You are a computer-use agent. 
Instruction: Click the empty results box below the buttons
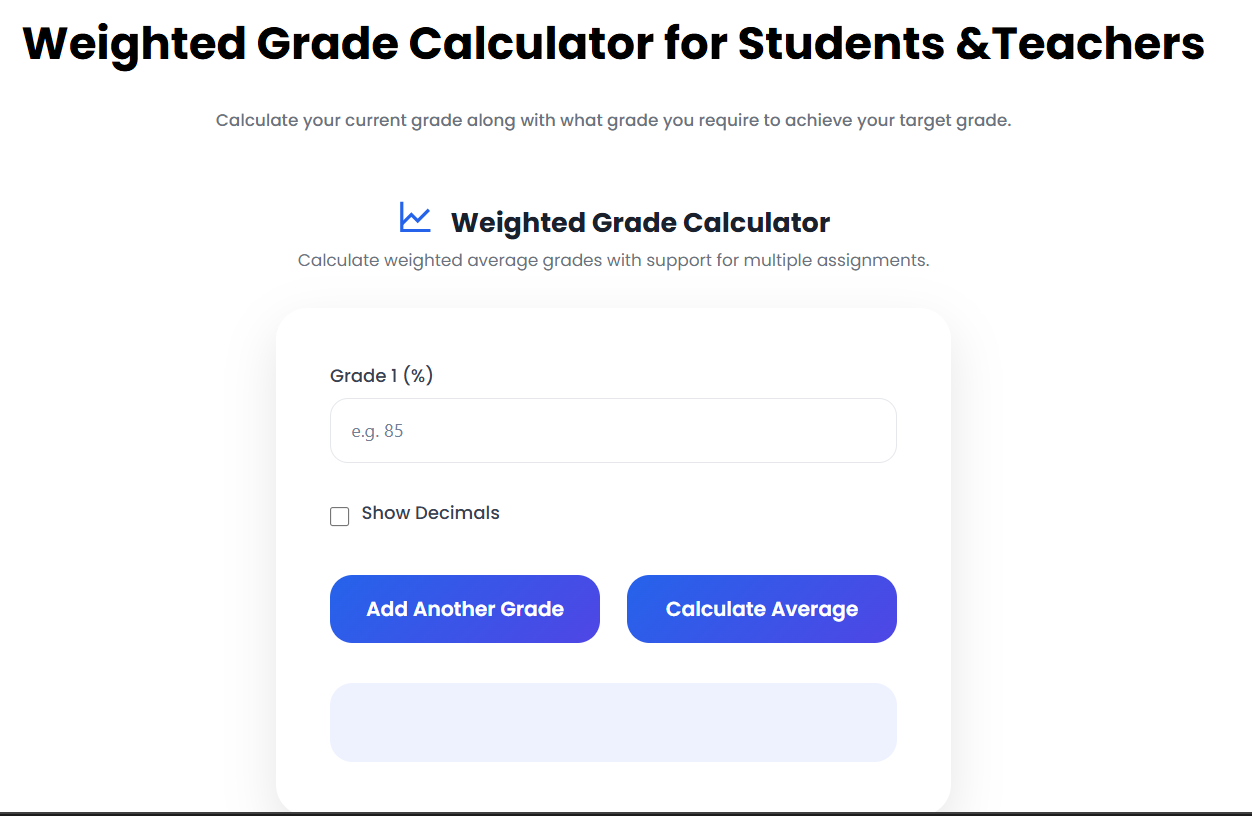tap(613, 722)
